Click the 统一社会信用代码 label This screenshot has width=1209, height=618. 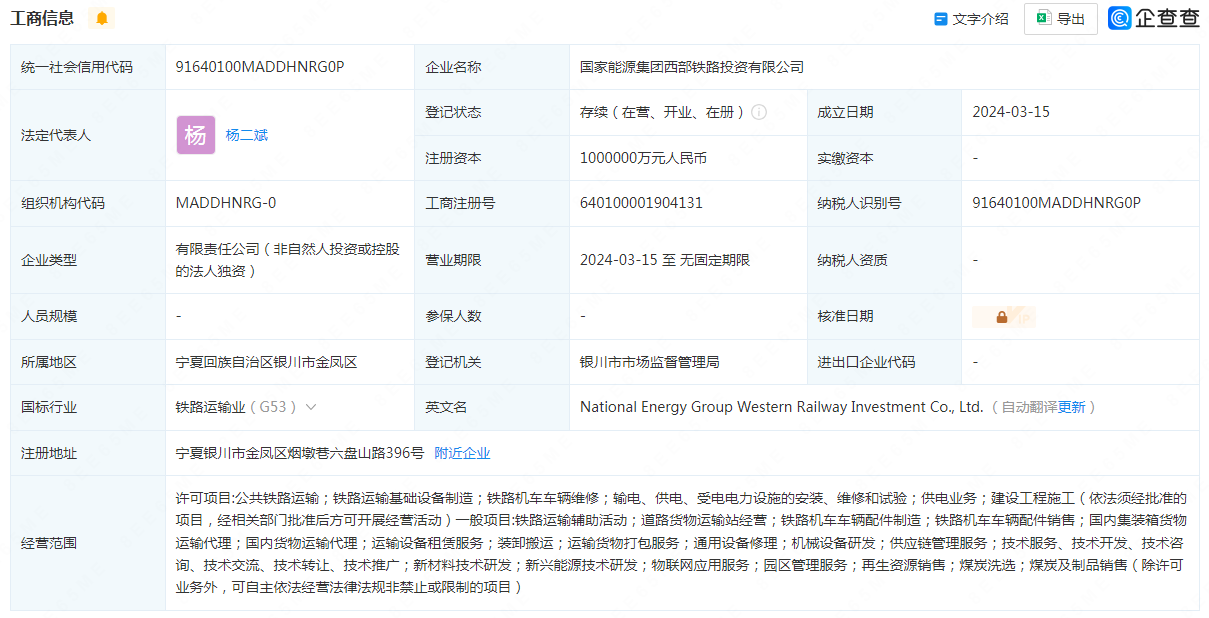77,67
